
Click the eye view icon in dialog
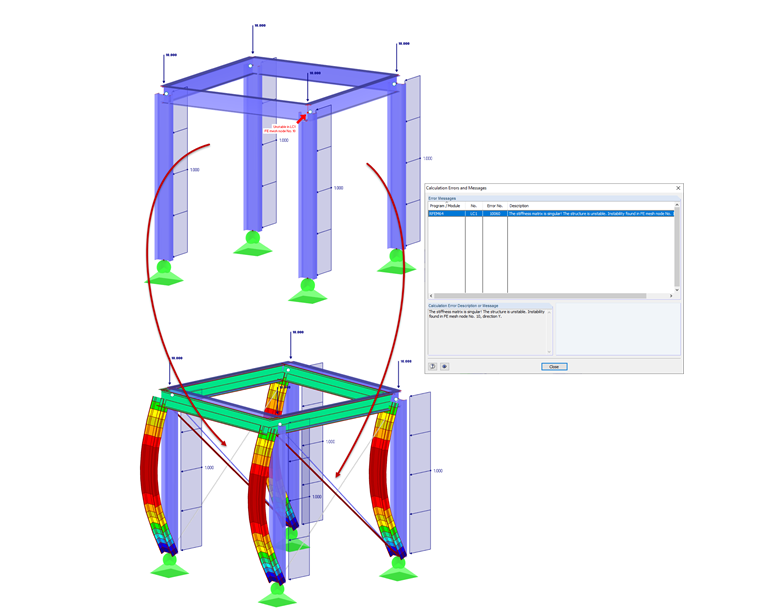(444, 367)
